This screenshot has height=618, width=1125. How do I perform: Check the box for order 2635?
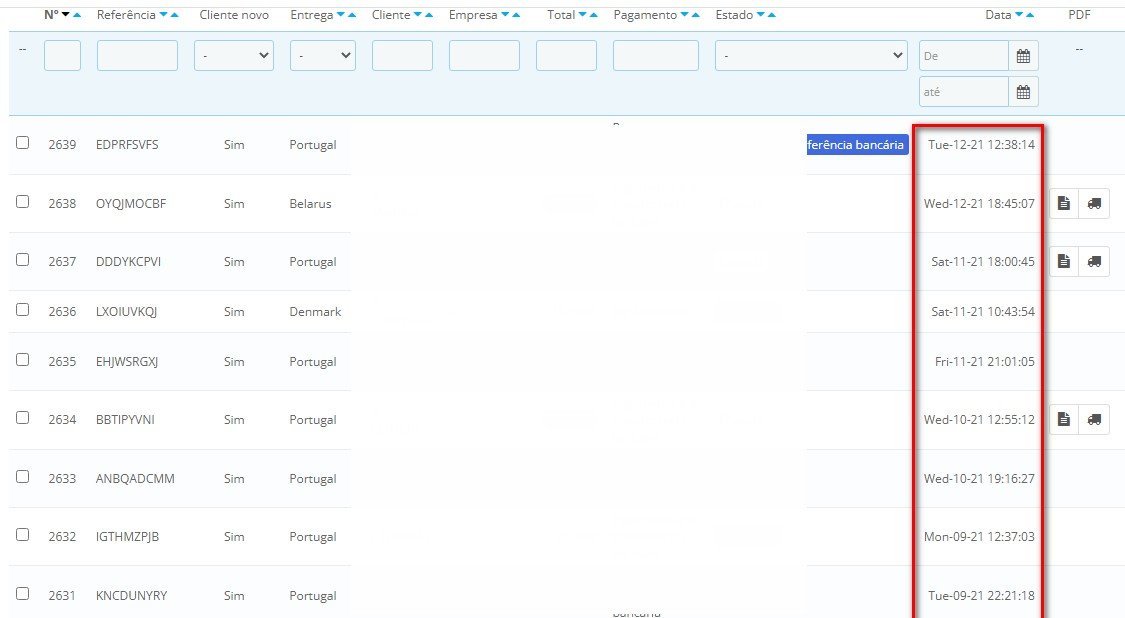pyautogui.click(x=23, y=360)
